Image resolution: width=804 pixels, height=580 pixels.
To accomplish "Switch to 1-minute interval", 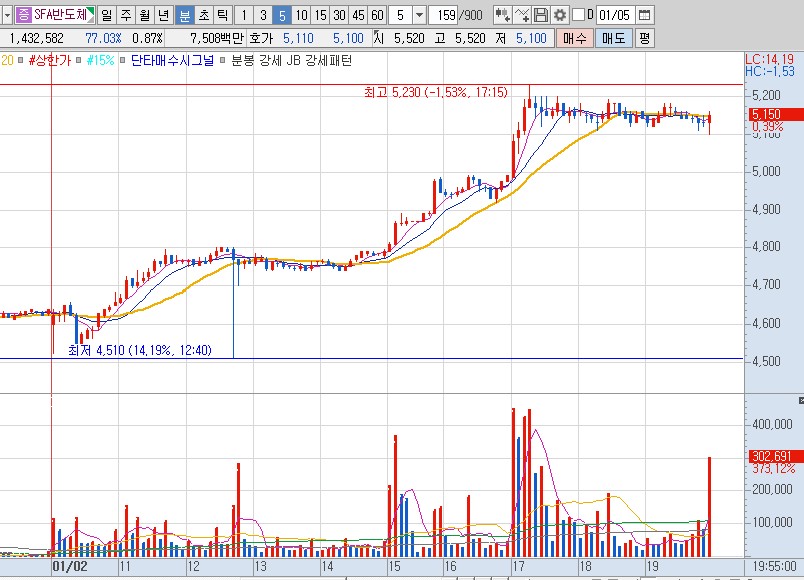I will (x=244, y=15).
